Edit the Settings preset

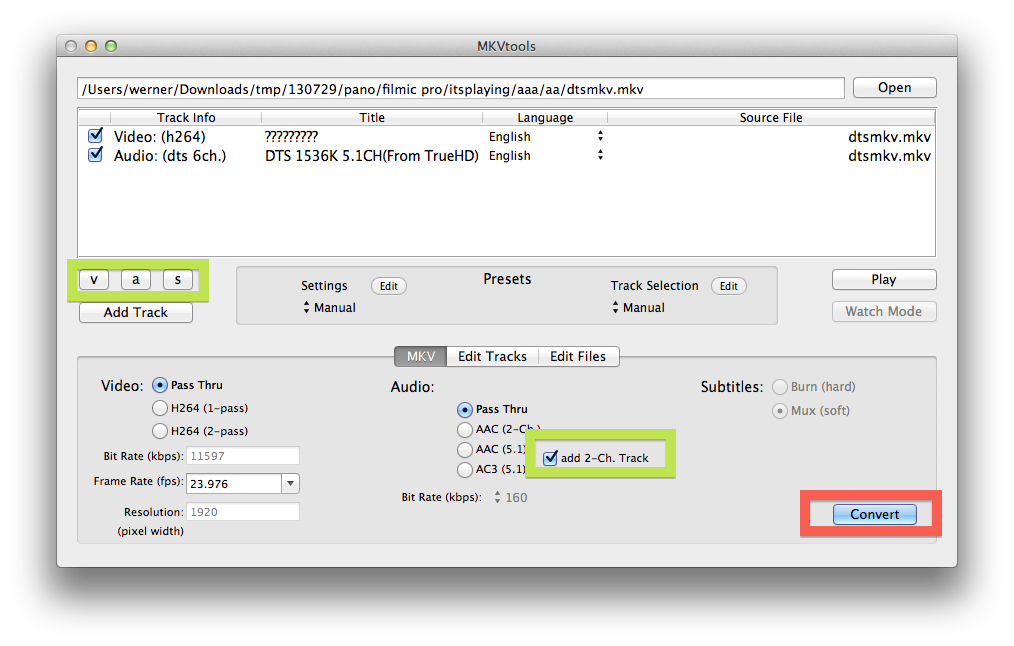pyautogui.click(x=389, y=286)
